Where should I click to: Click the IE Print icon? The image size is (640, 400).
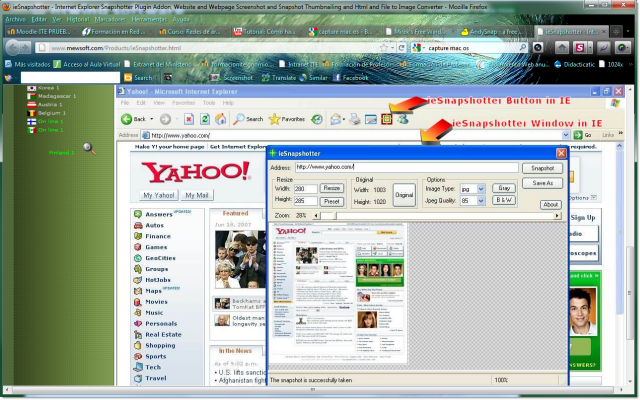(x=354, y=119)
